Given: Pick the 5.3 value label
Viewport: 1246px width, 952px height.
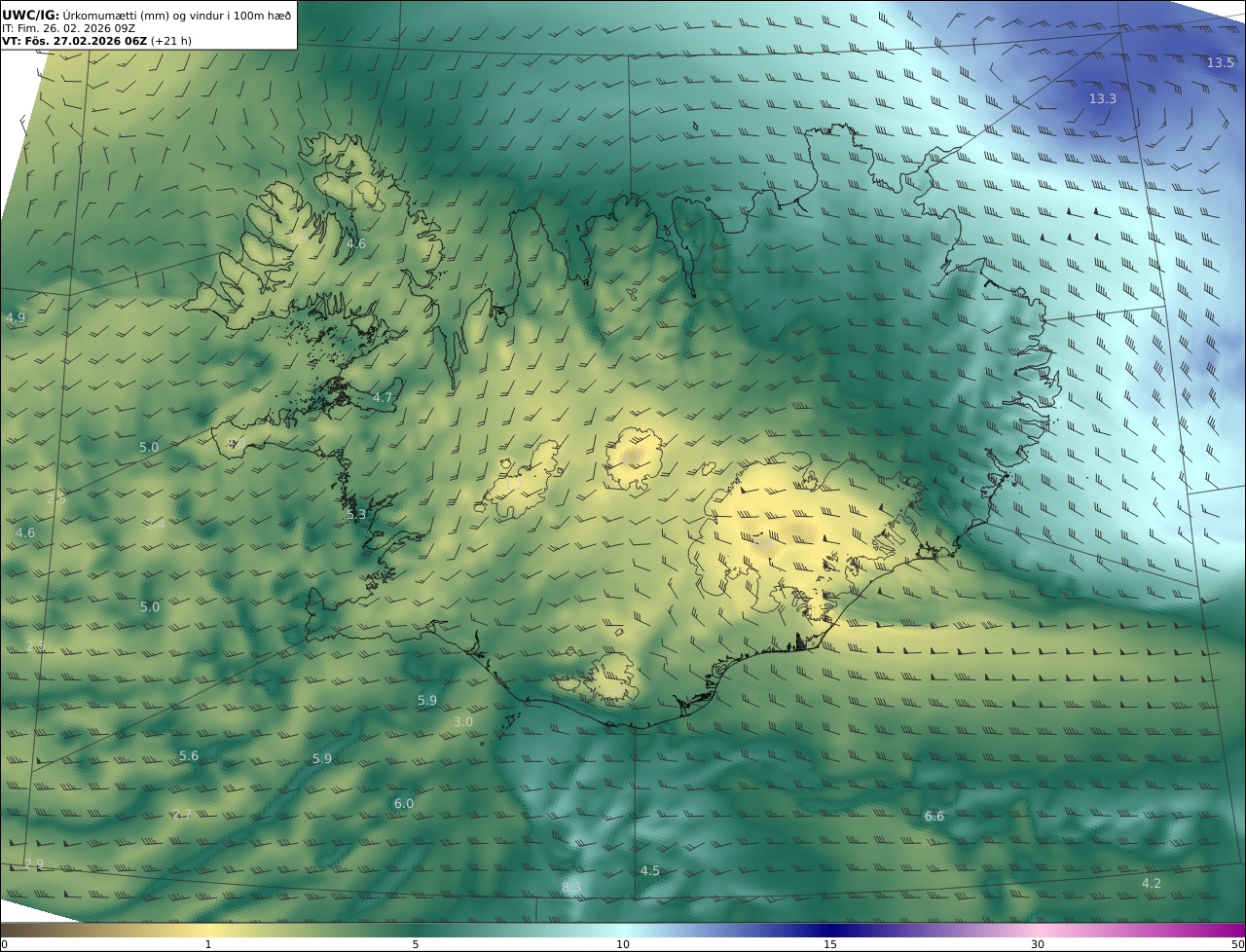Looking at the screenshot, I should tap(356, 515).
